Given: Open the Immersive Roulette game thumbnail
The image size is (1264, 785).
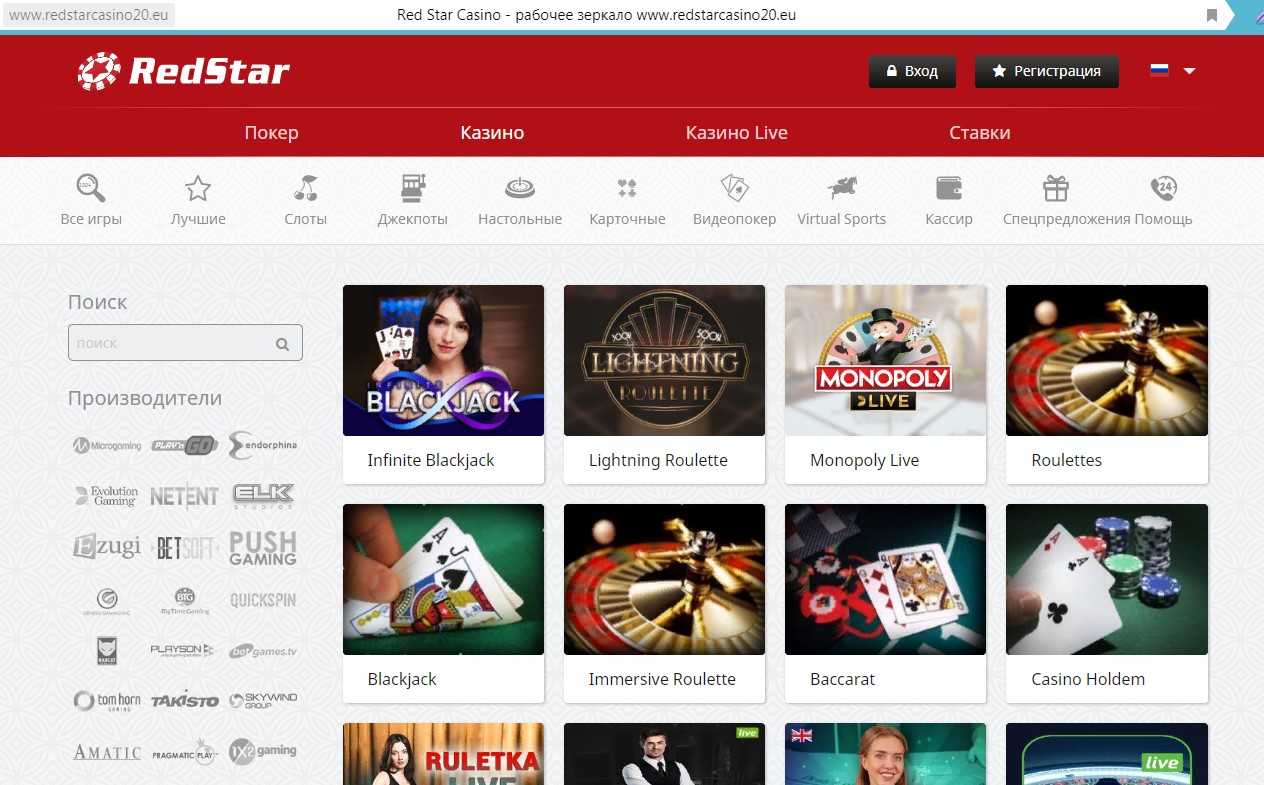Looking at the screenshot, I should tap(664, 579).
